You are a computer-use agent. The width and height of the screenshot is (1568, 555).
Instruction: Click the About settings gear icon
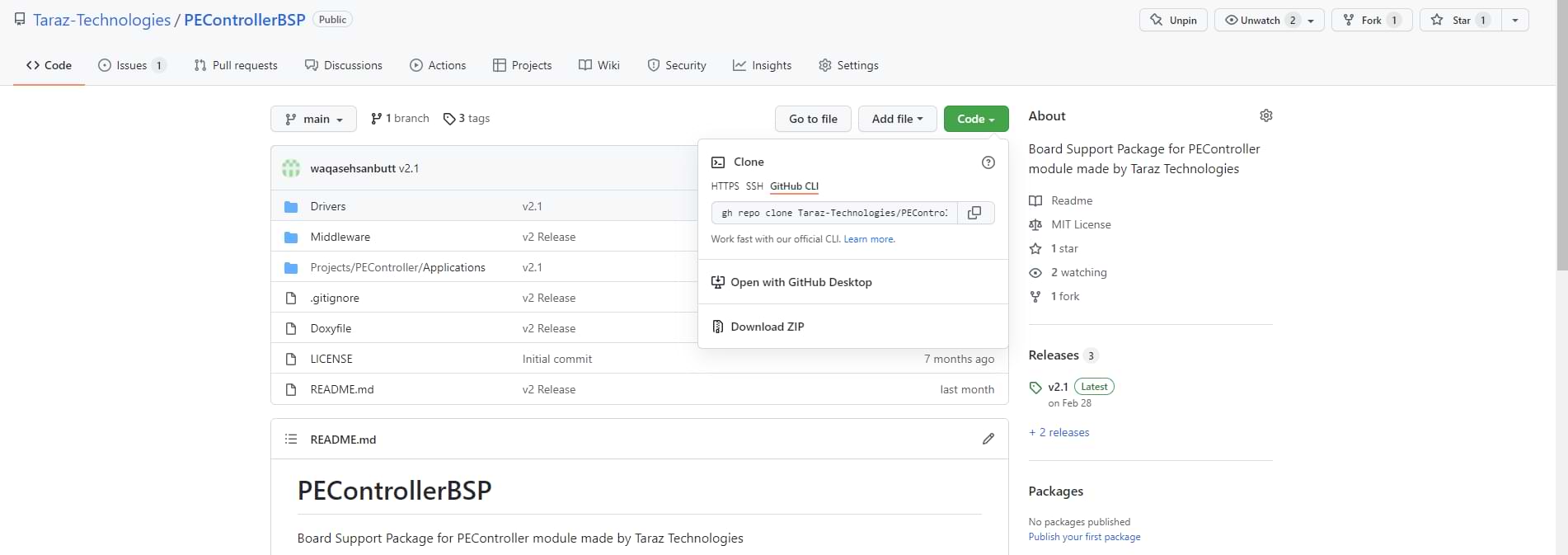(1266, 115)
